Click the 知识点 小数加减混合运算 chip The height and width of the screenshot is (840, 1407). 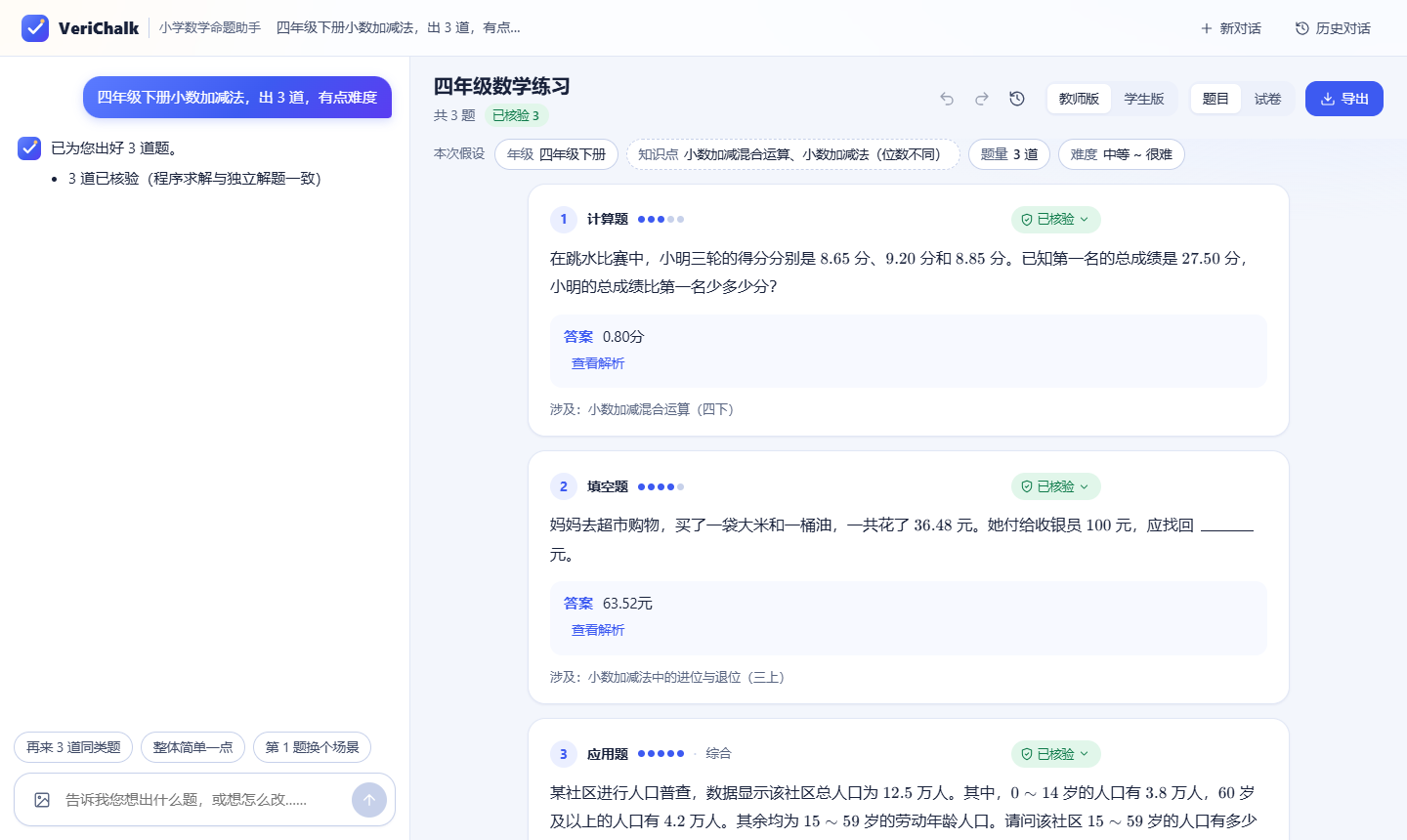click(x=792, y=154)
